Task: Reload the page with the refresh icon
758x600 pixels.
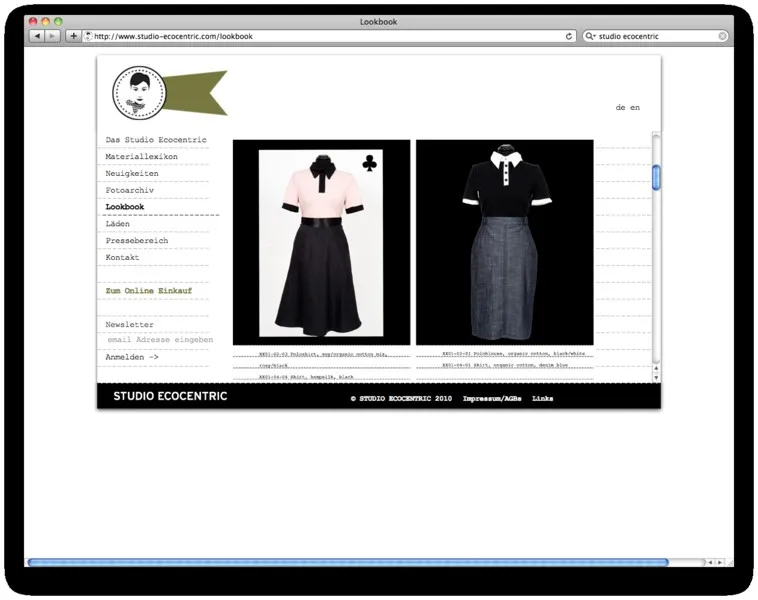Action: [568, 36]
